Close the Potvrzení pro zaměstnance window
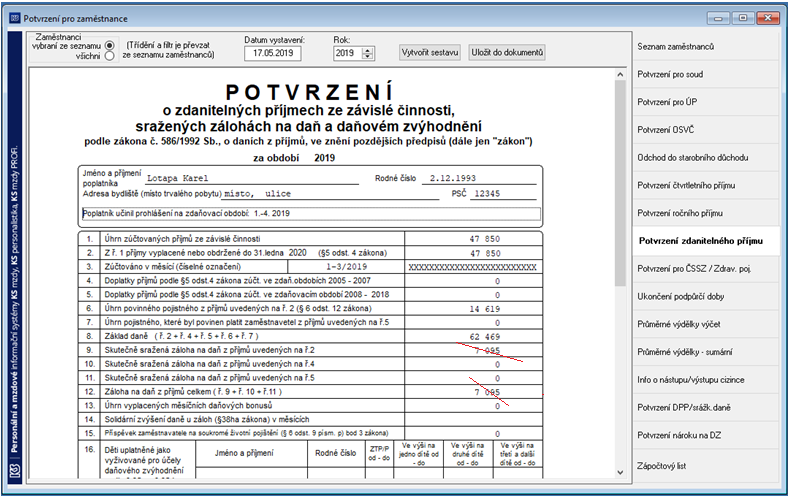 768,18
